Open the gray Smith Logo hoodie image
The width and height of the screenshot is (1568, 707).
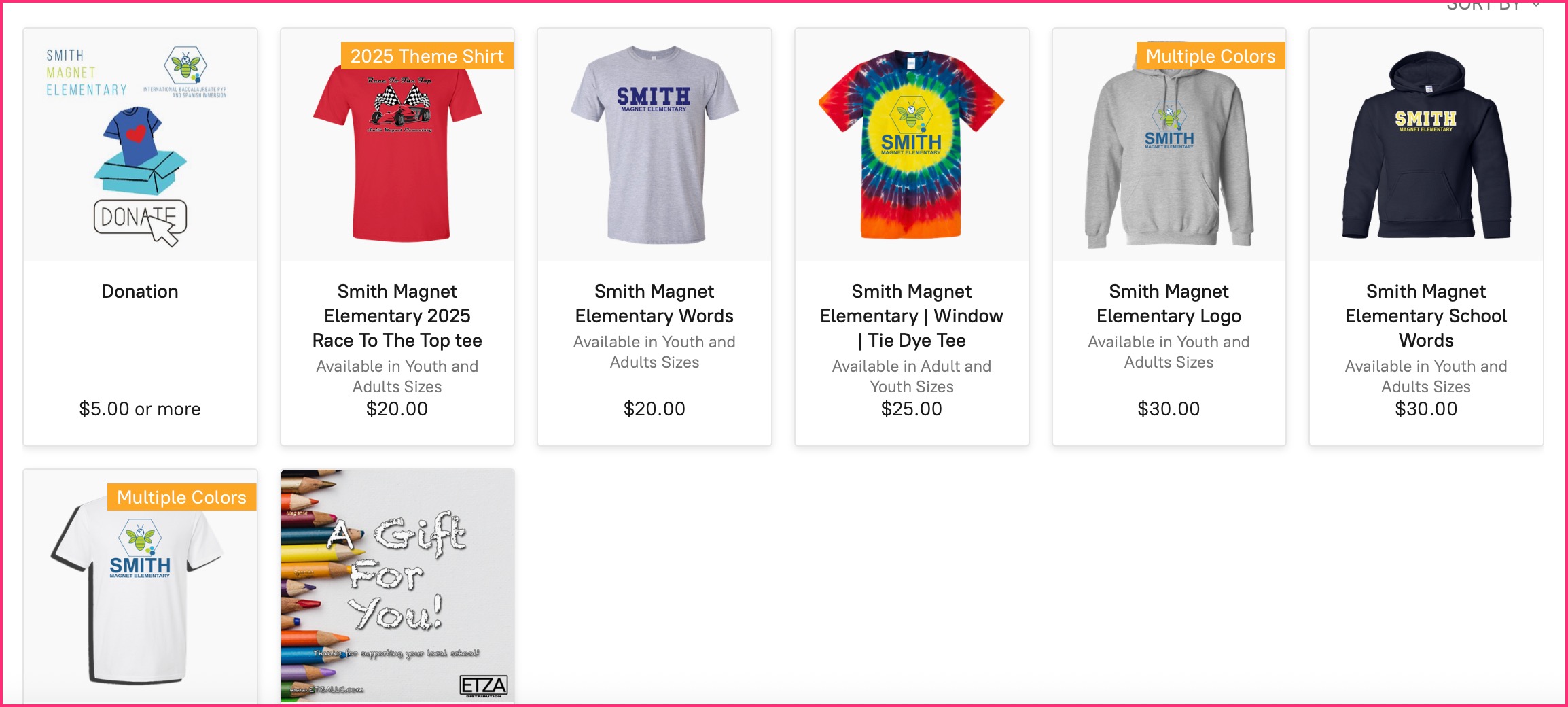tap(1169, 163)
